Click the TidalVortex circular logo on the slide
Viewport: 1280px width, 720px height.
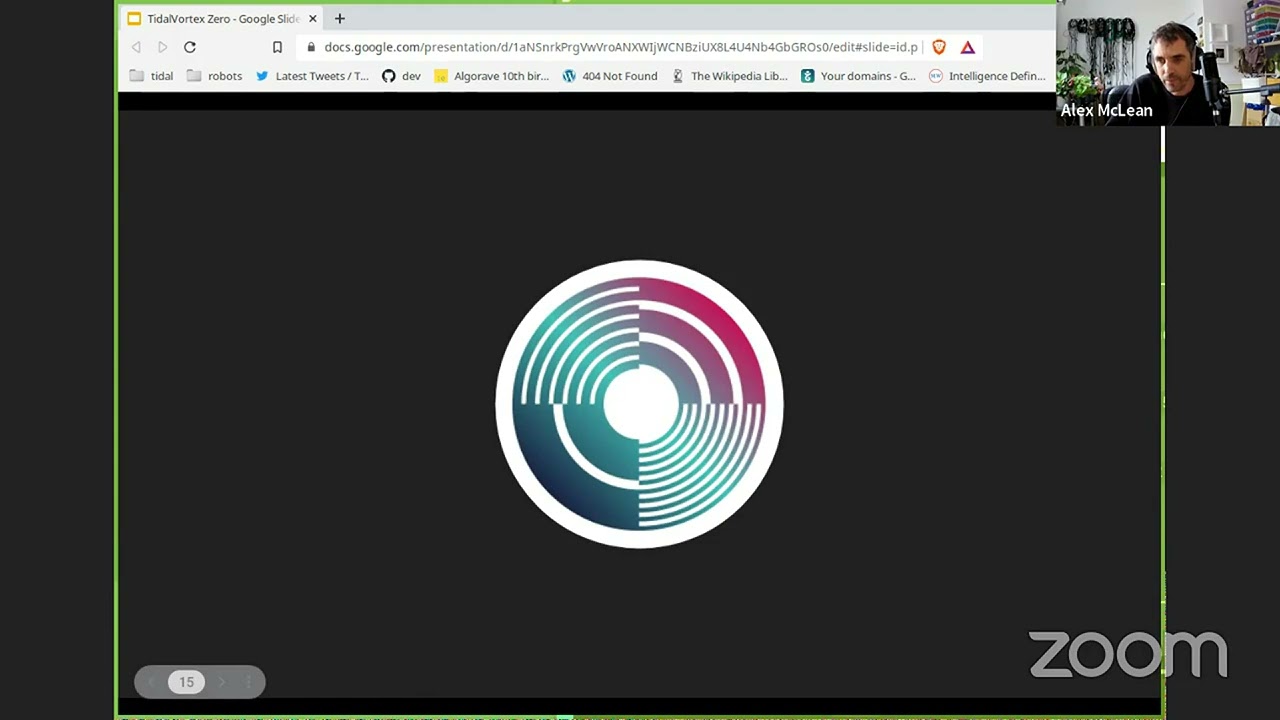[639, 404]
